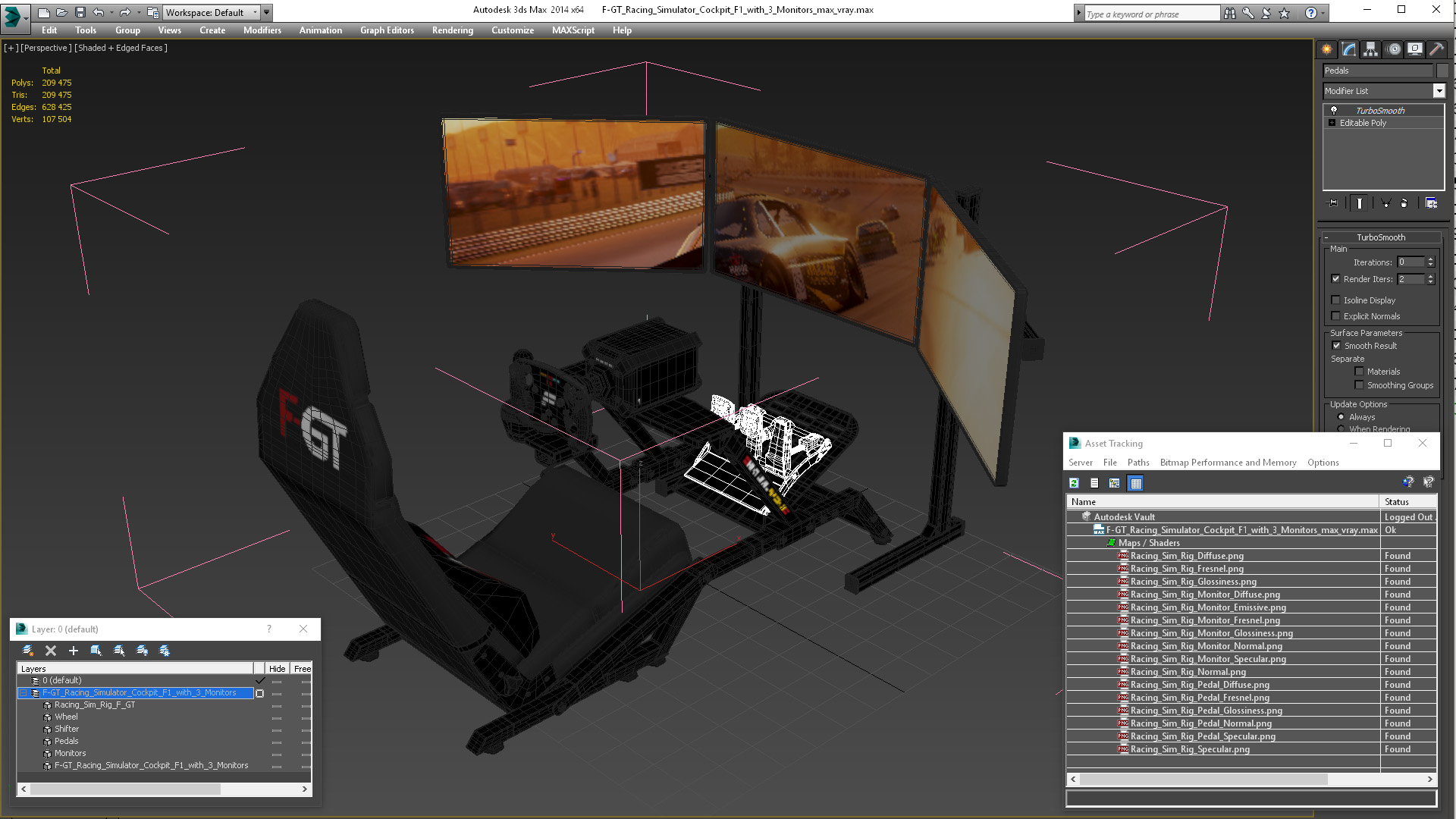Viewport: 1456px width, 819px height.
Task: Open the Graph Editors menu
Action: pos(387,30)
